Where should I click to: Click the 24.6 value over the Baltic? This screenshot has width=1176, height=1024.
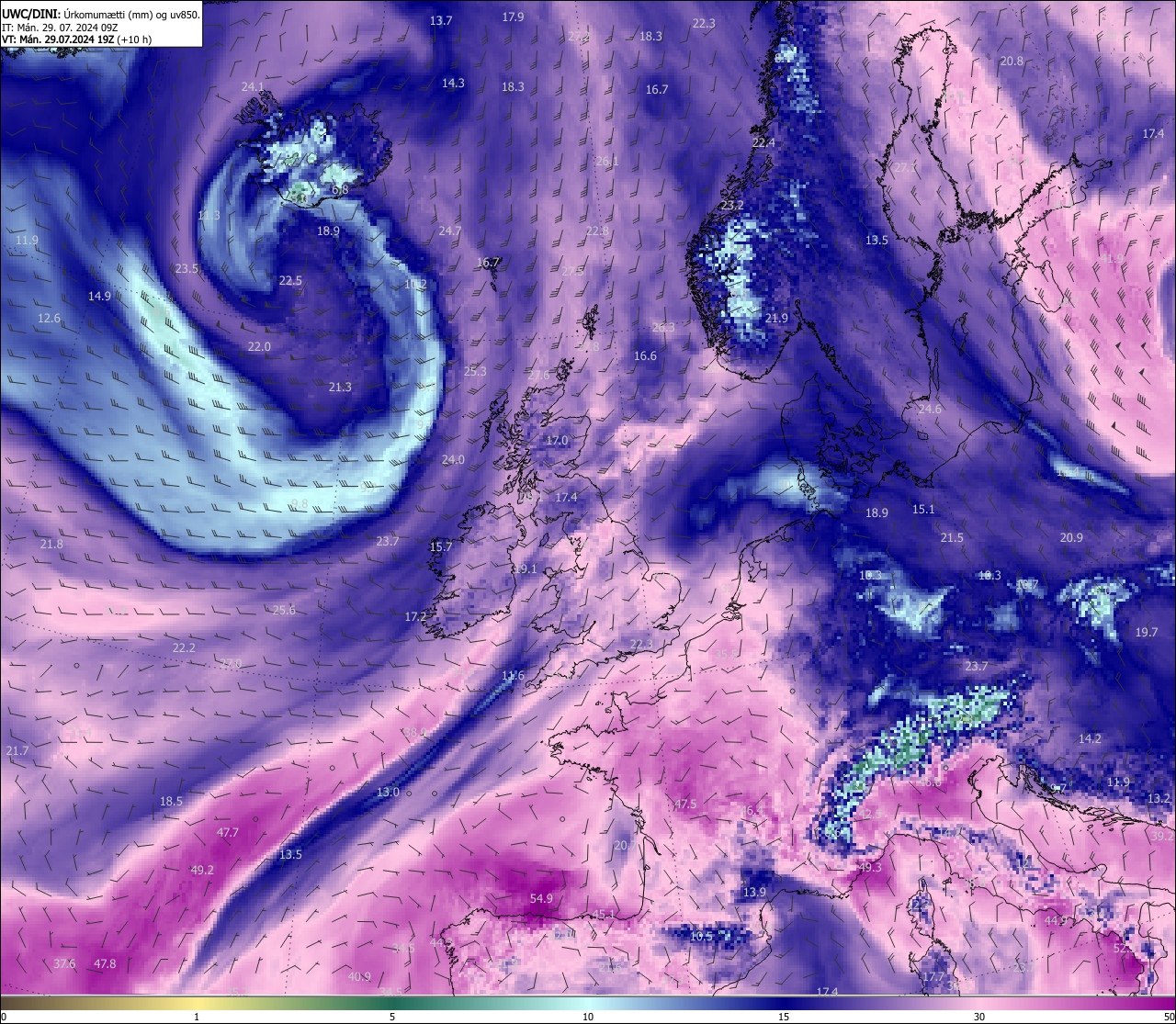pyautogui.click(x=930, y=409)
